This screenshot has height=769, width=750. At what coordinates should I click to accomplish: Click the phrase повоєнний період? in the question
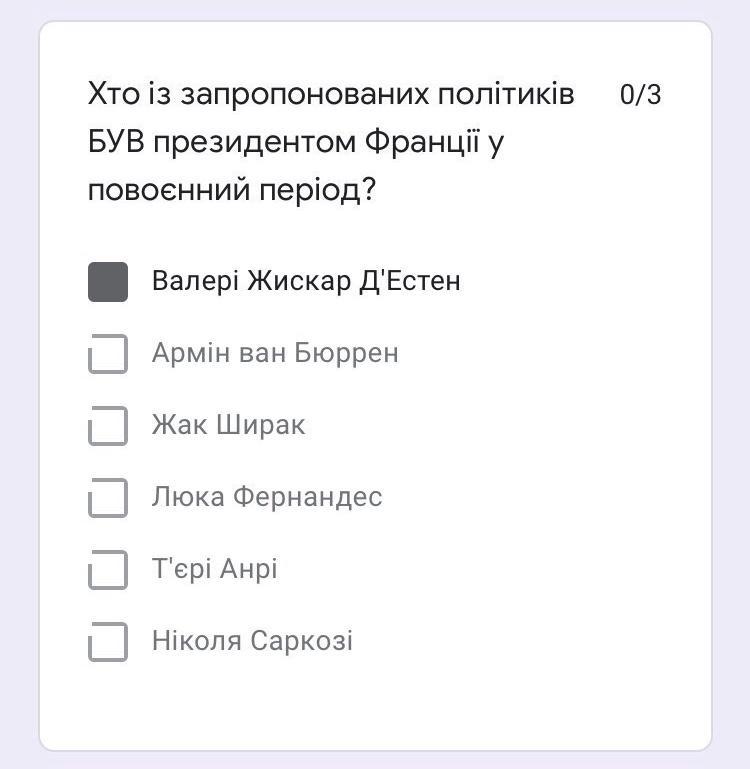click(x=232, y=190)
